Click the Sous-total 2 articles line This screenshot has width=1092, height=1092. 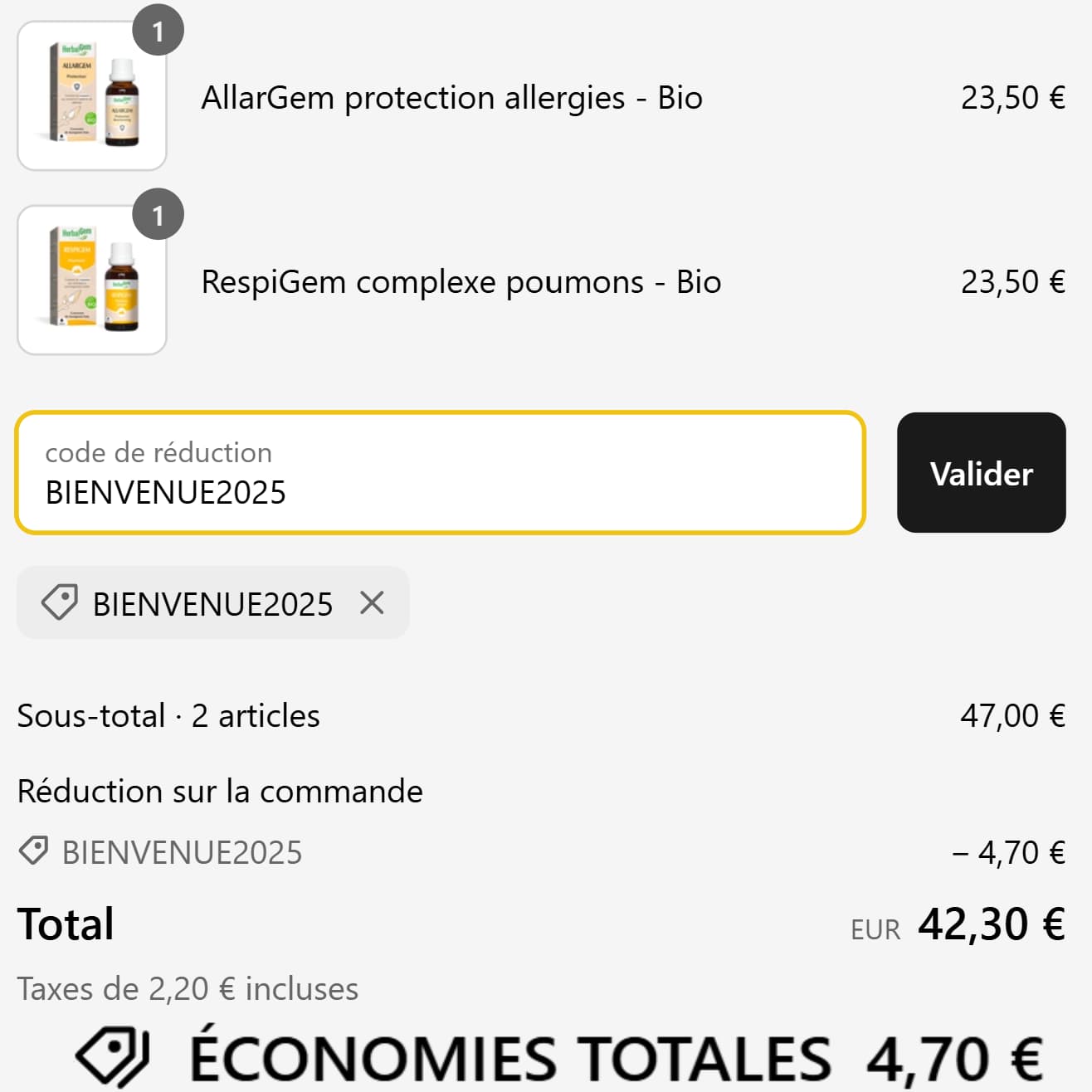[x=168, y=714]
